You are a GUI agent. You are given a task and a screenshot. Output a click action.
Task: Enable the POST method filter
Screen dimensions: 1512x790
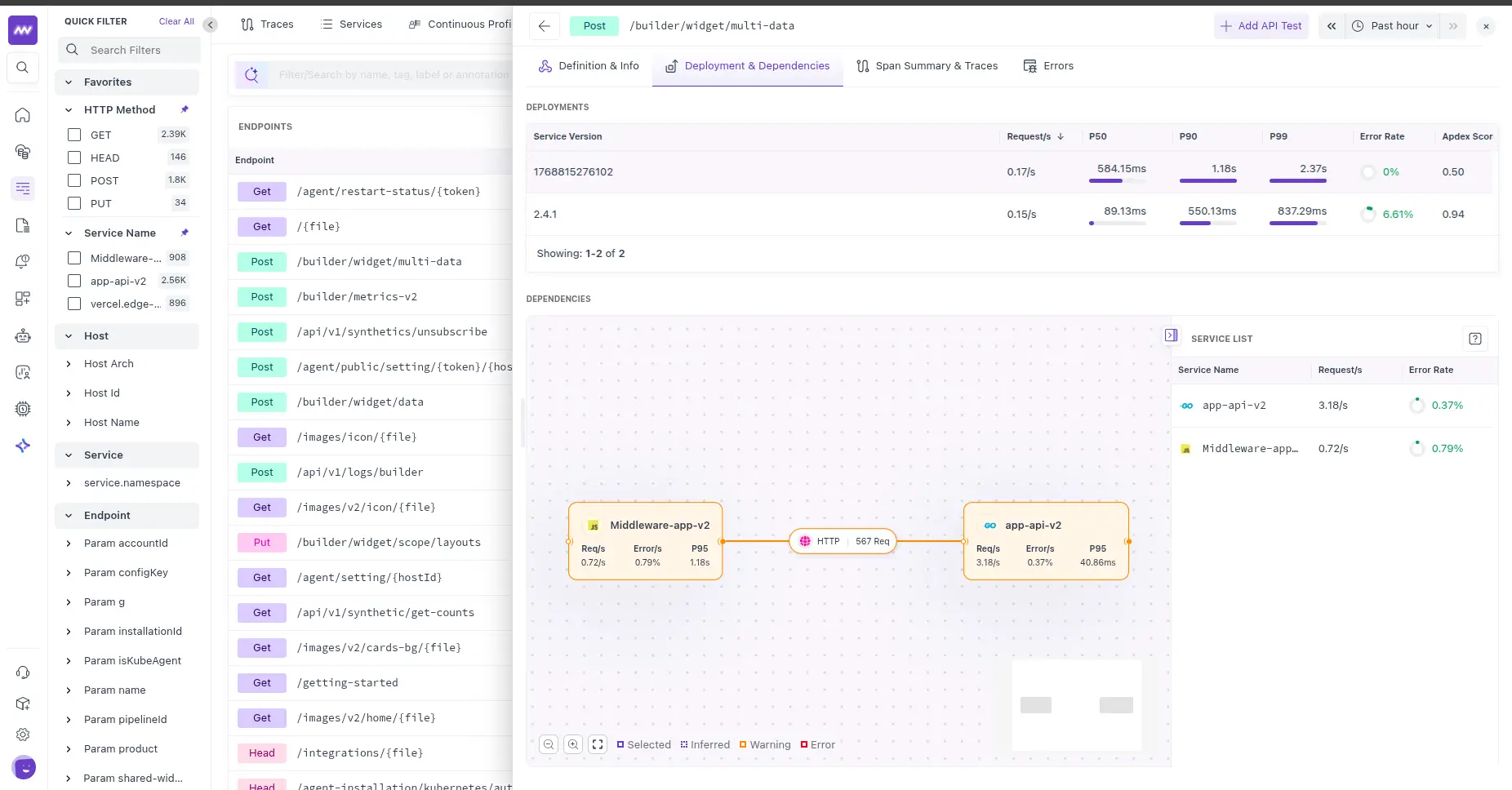click(74, 180)
